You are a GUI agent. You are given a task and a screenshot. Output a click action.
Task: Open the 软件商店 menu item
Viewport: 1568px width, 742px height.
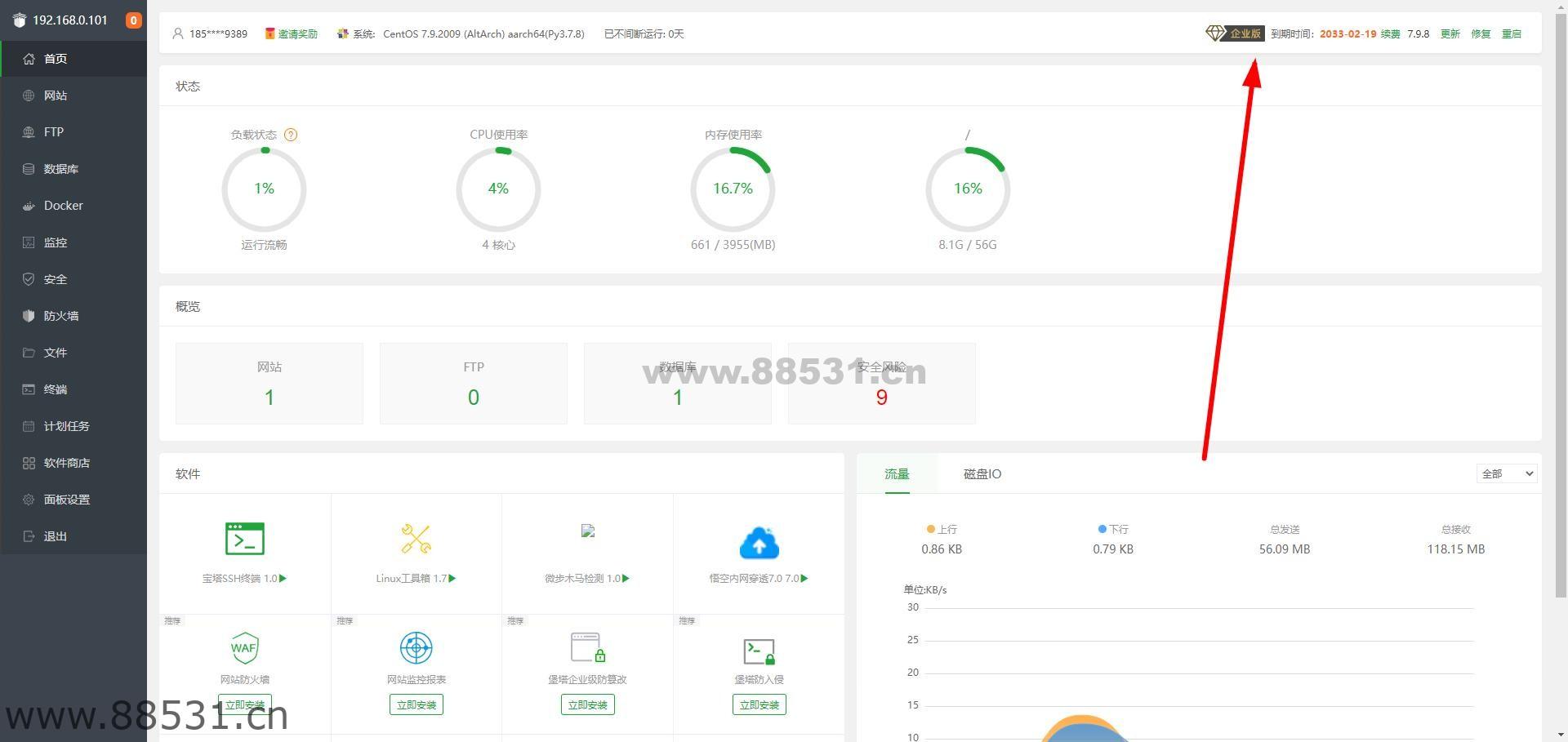point(73,463)
